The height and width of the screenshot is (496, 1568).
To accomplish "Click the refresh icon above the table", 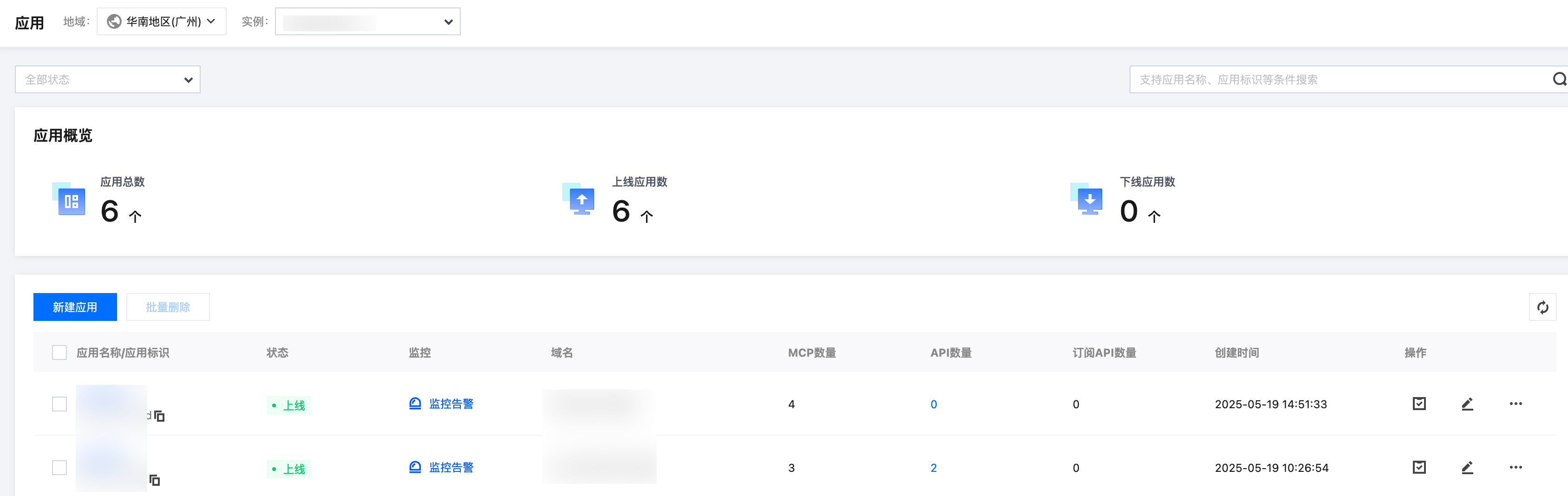I will (1542, 307).
